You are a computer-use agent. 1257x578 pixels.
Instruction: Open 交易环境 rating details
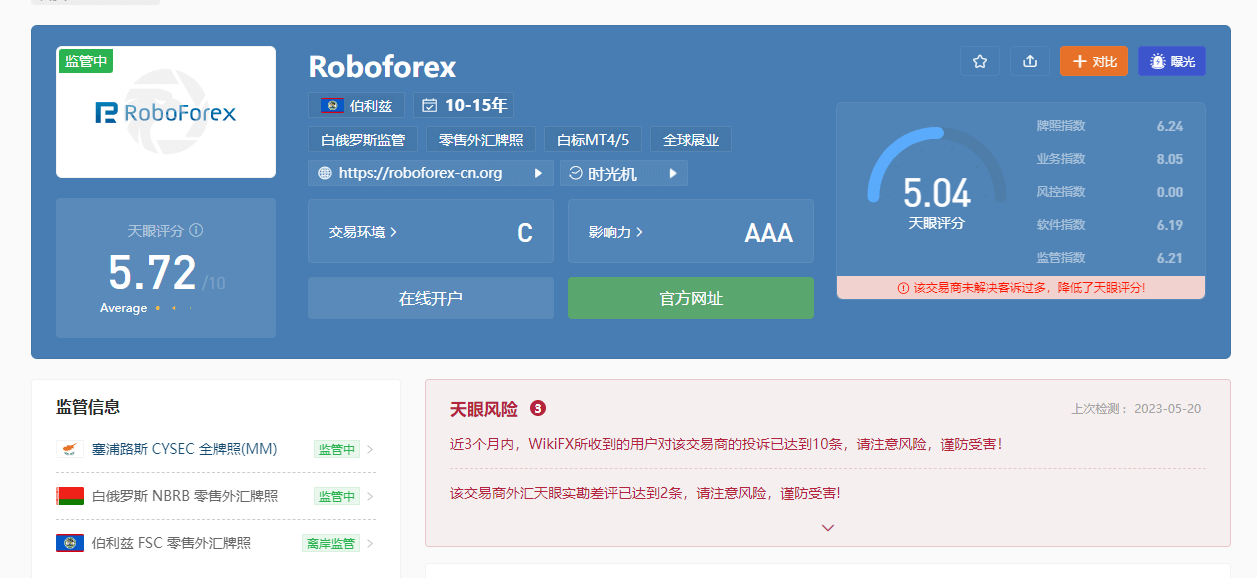431,231
